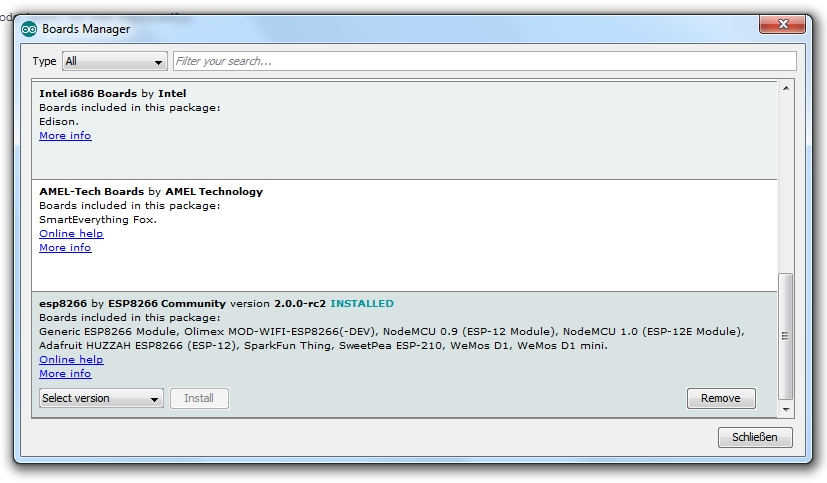Click the 'Edison.' board text
Screen dimensions: 827x483
tap(59, 121)
